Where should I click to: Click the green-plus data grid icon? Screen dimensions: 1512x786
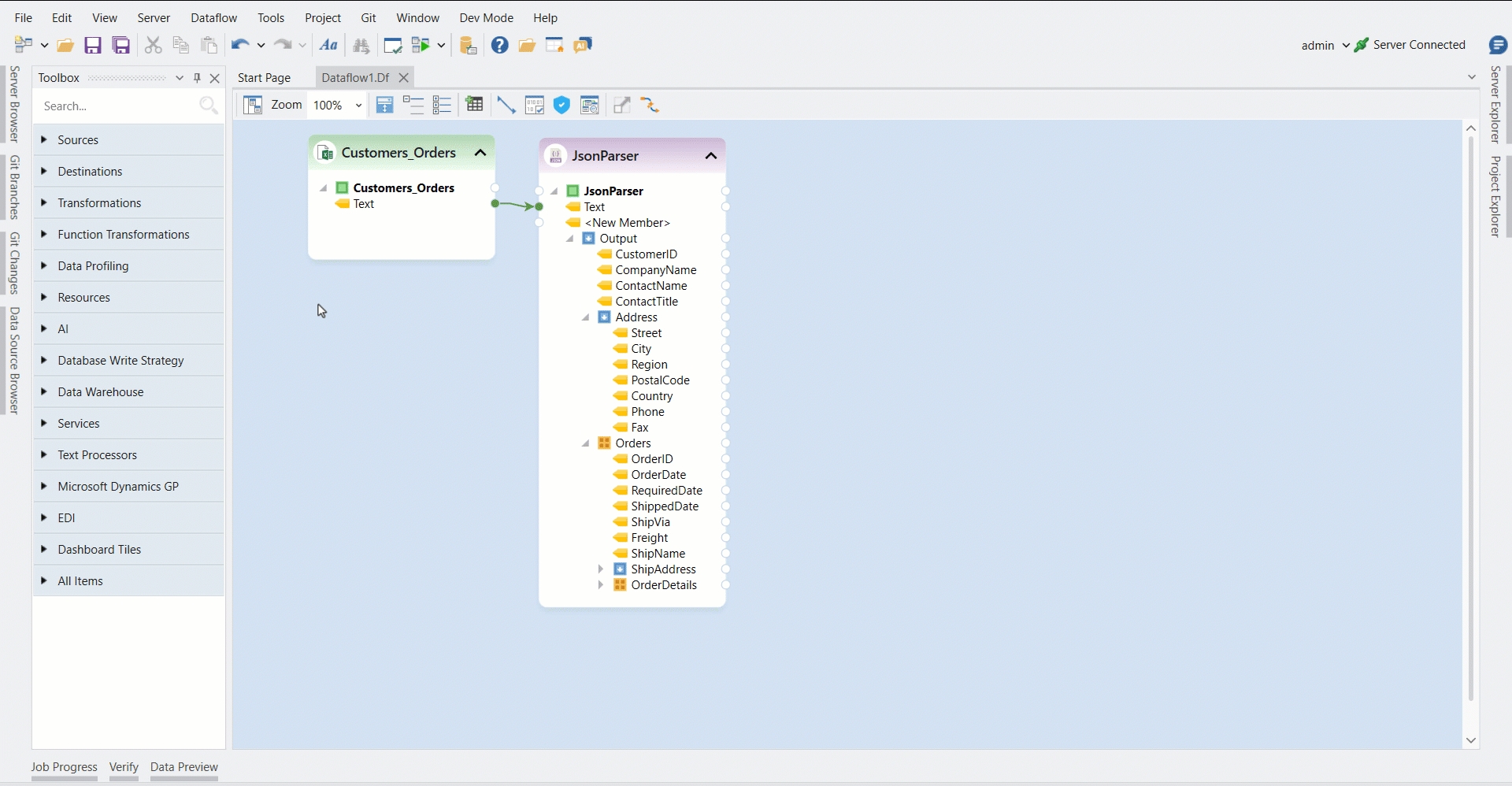click(474, 106)
